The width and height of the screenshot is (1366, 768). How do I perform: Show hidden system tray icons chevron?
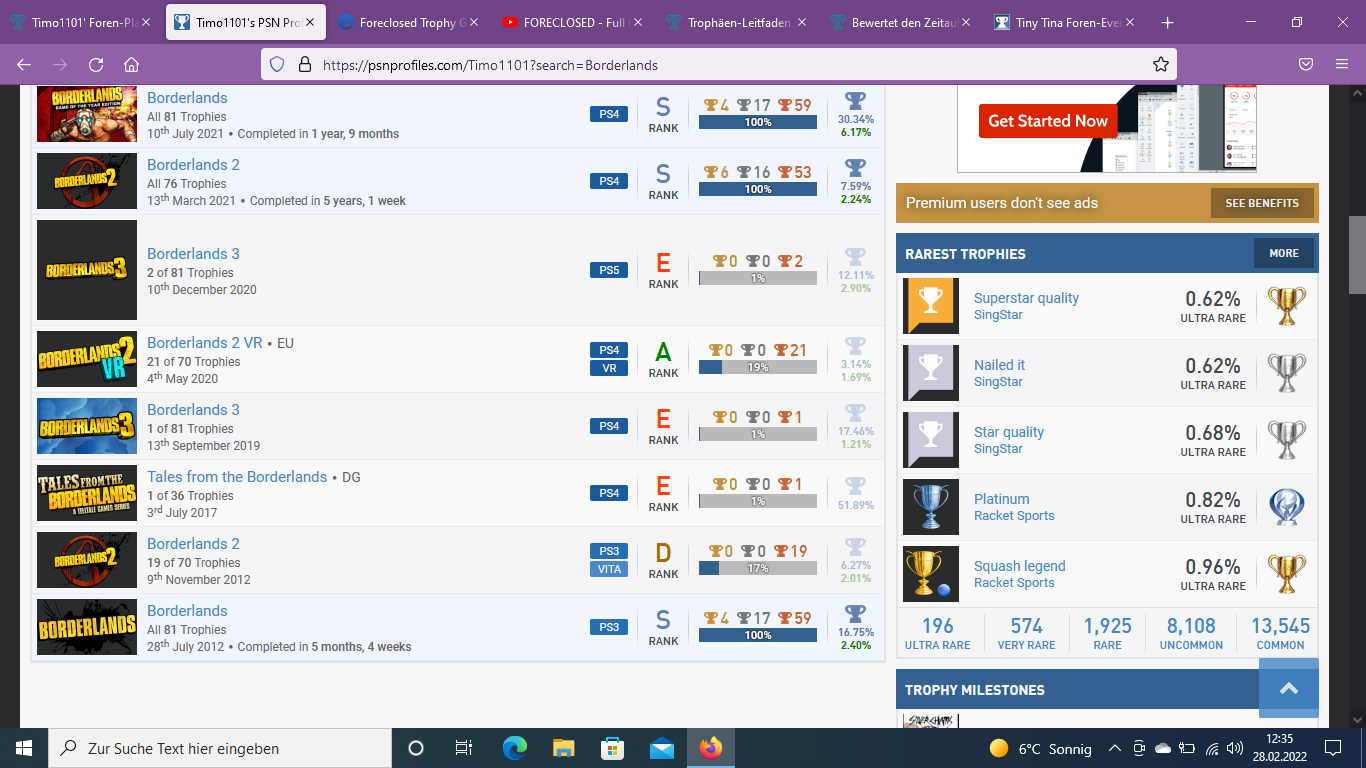pos(1114,748)
